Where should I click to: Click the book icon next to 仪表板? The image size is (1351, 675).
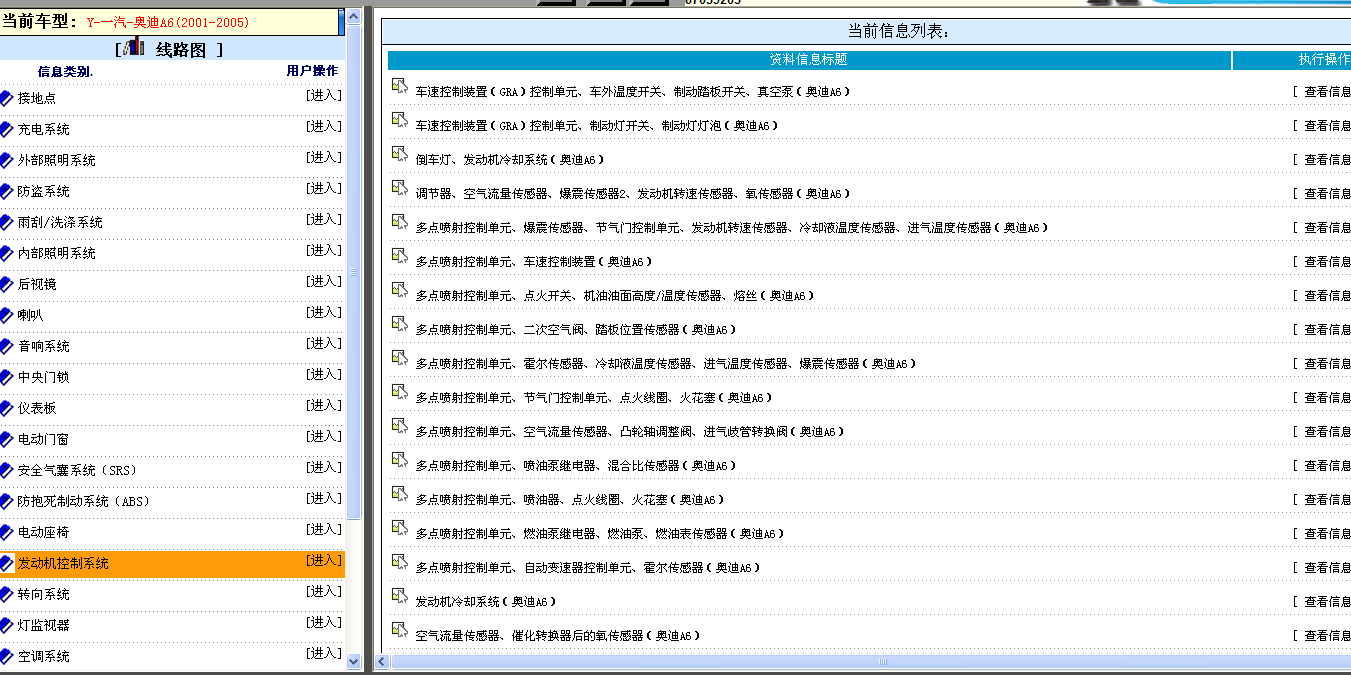coord(7,408)
